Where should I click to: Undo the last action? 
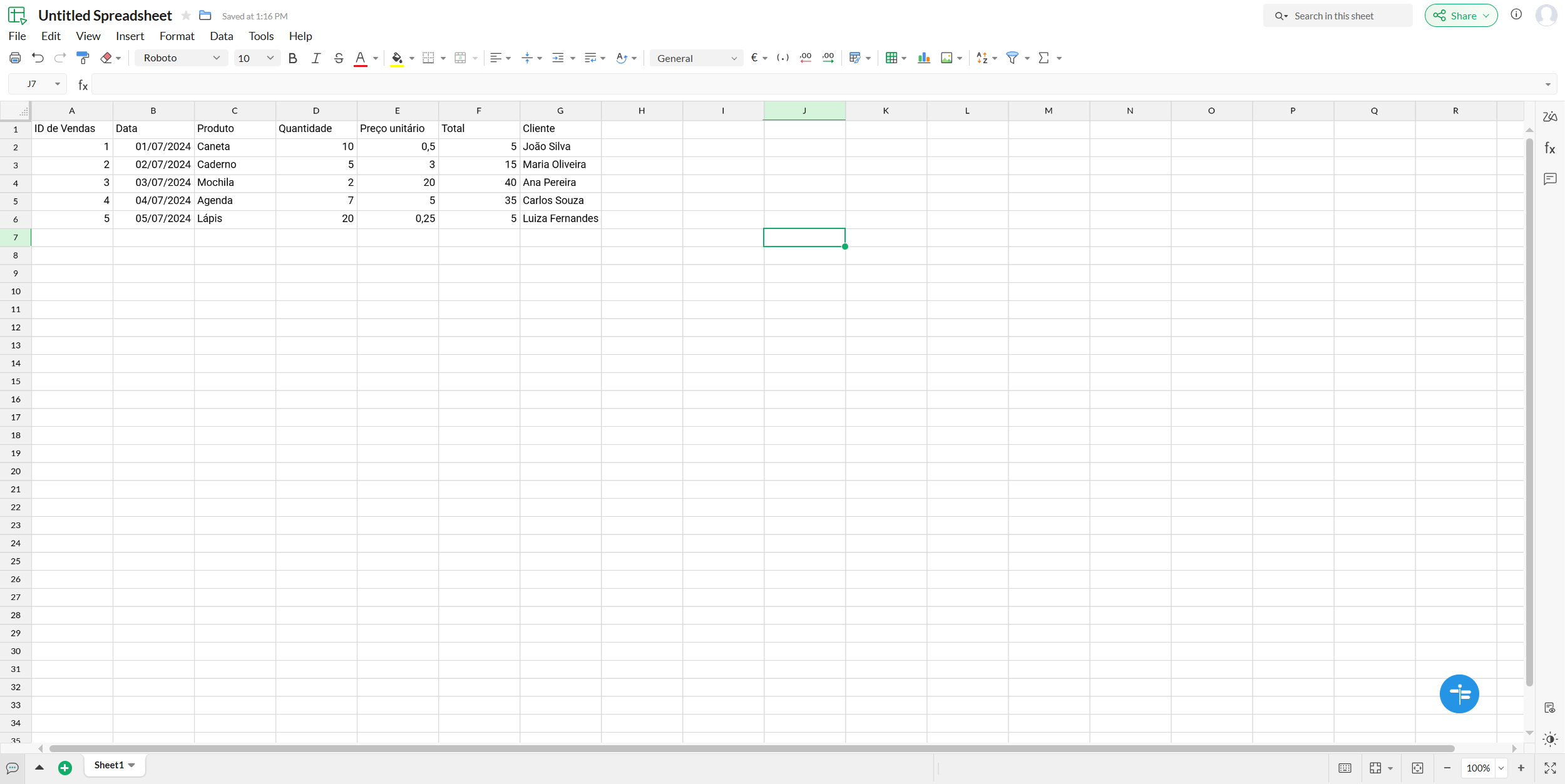(x=38, y=58)
